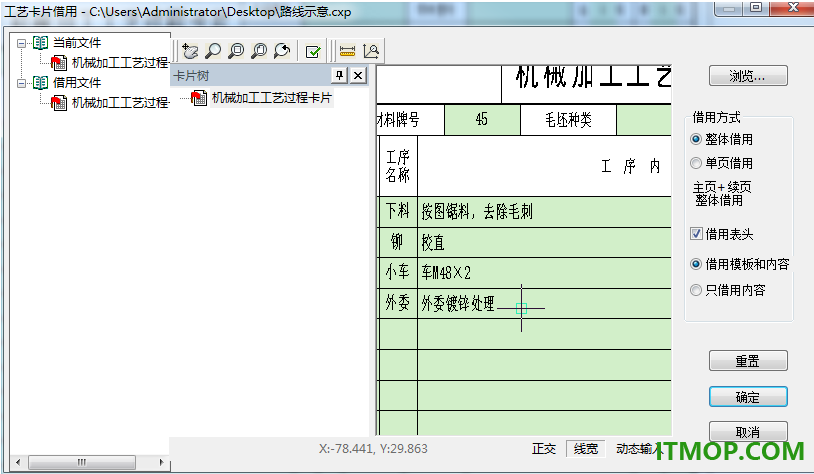Click the 车M48X2 content cell
This screenshot has height=474, width=814.
545,273
